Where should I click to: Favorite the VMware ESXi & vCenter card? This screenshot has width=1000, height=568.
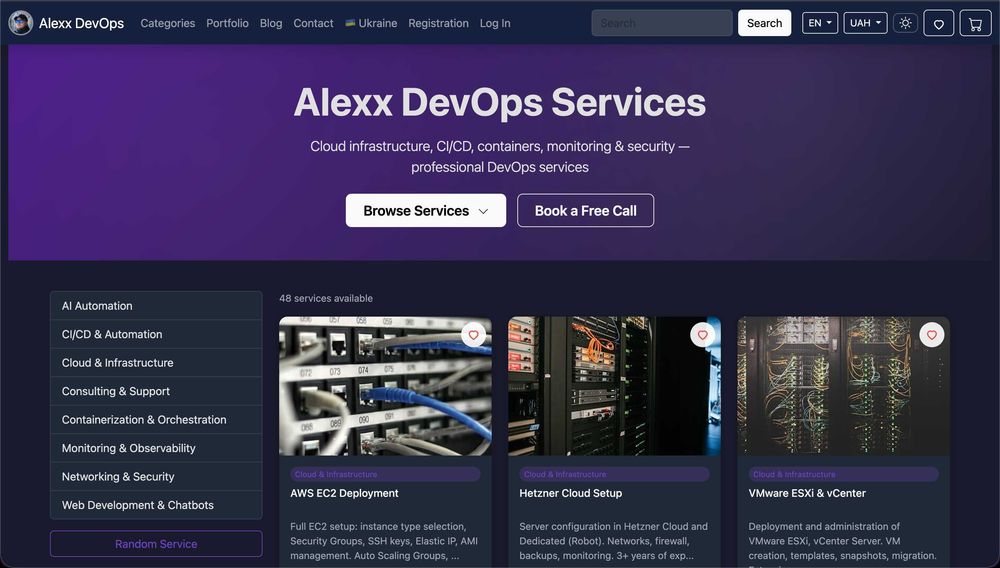click(932, 335)
